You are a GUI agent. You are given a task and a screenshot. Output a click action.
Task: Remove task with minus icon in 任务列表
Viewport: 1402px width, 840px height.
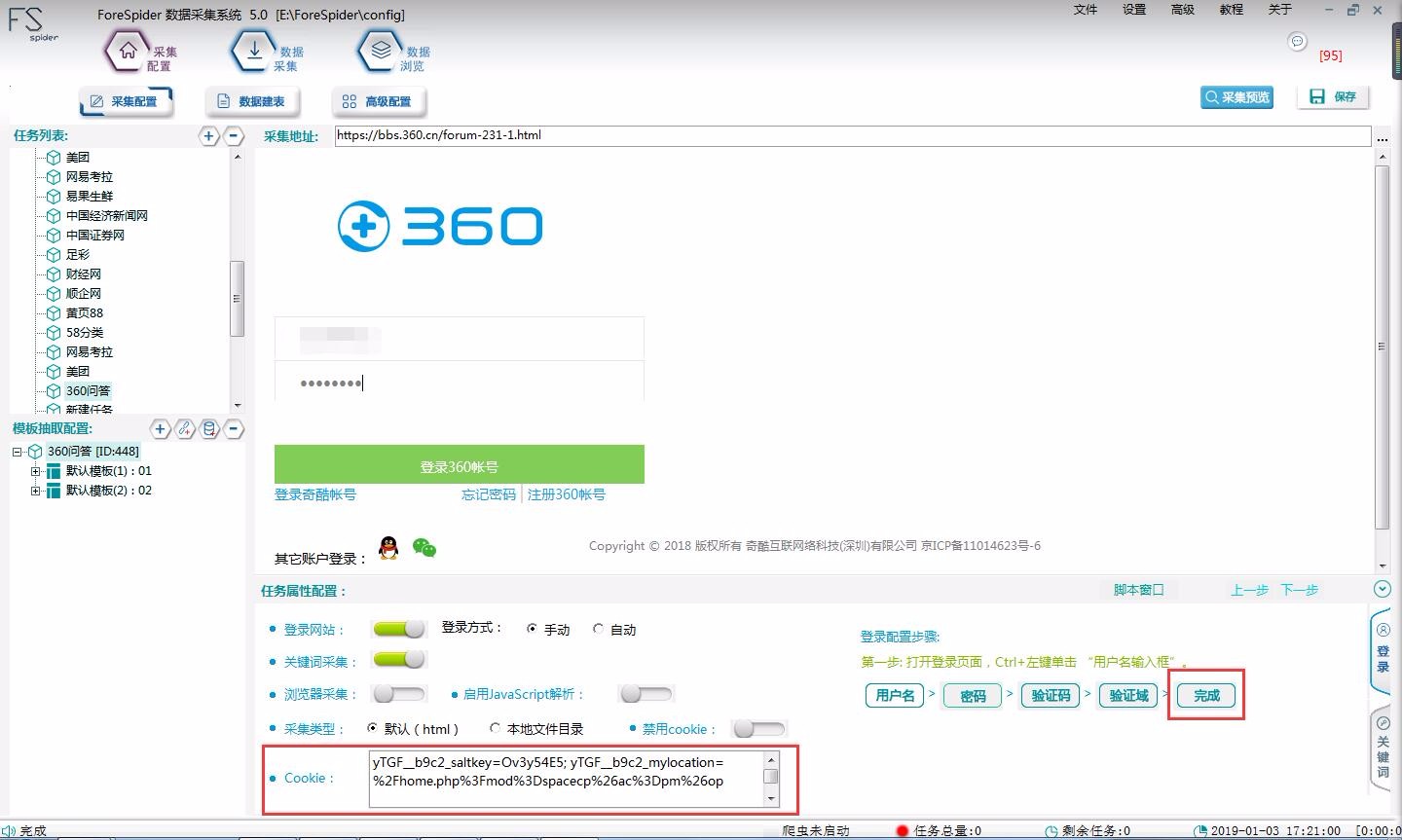coord(234,136)
